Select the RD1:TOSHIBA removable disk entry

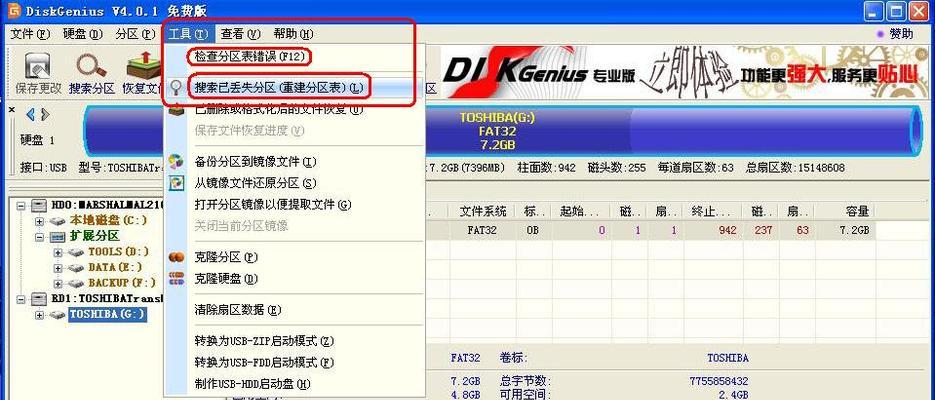[107, 299]
